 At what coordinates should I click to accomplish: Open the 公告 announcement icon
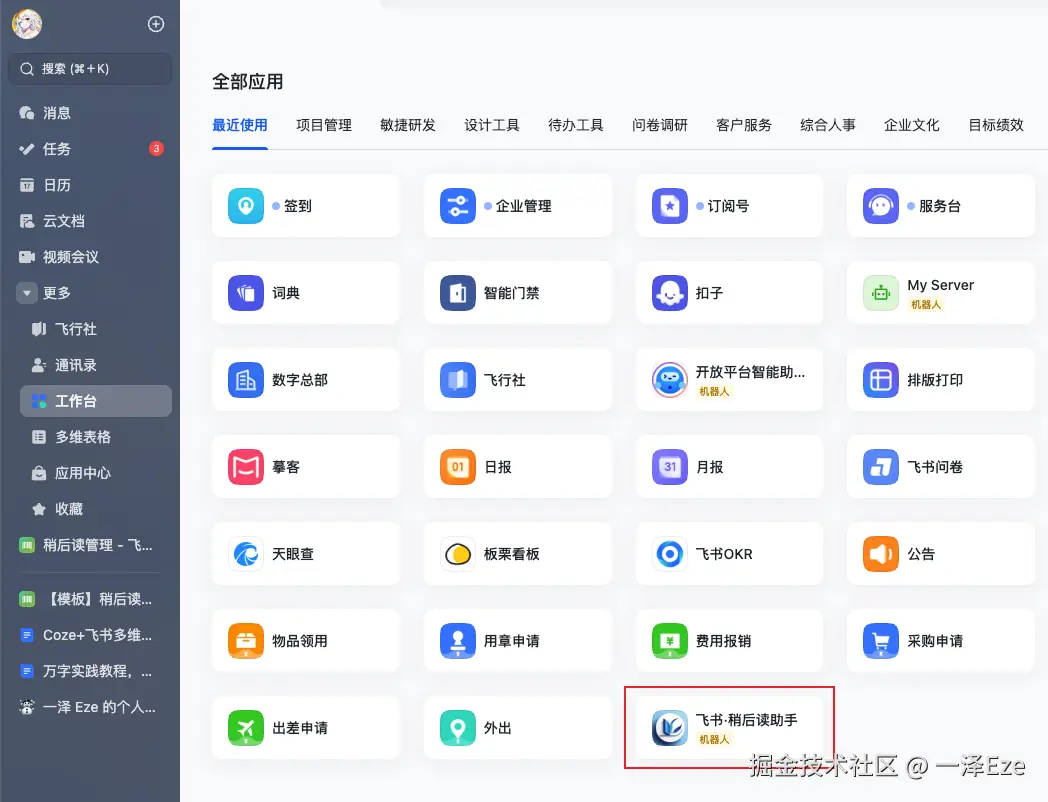pyautogui.click(x=881, y=554)
